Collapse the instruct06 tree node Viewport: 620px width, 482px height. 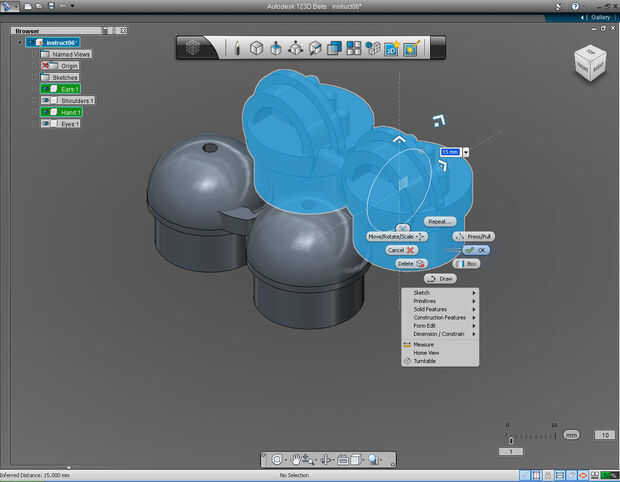click(19, 42)
